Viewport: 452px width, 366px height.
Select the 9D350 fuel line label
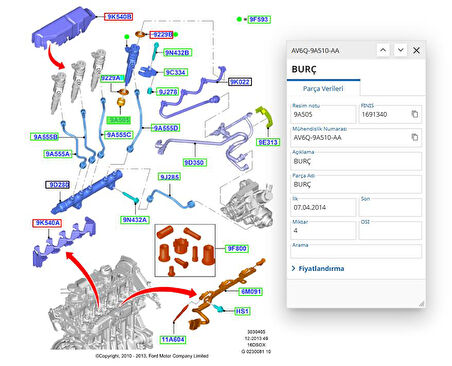pyautogui.click(x=195, y=163)
